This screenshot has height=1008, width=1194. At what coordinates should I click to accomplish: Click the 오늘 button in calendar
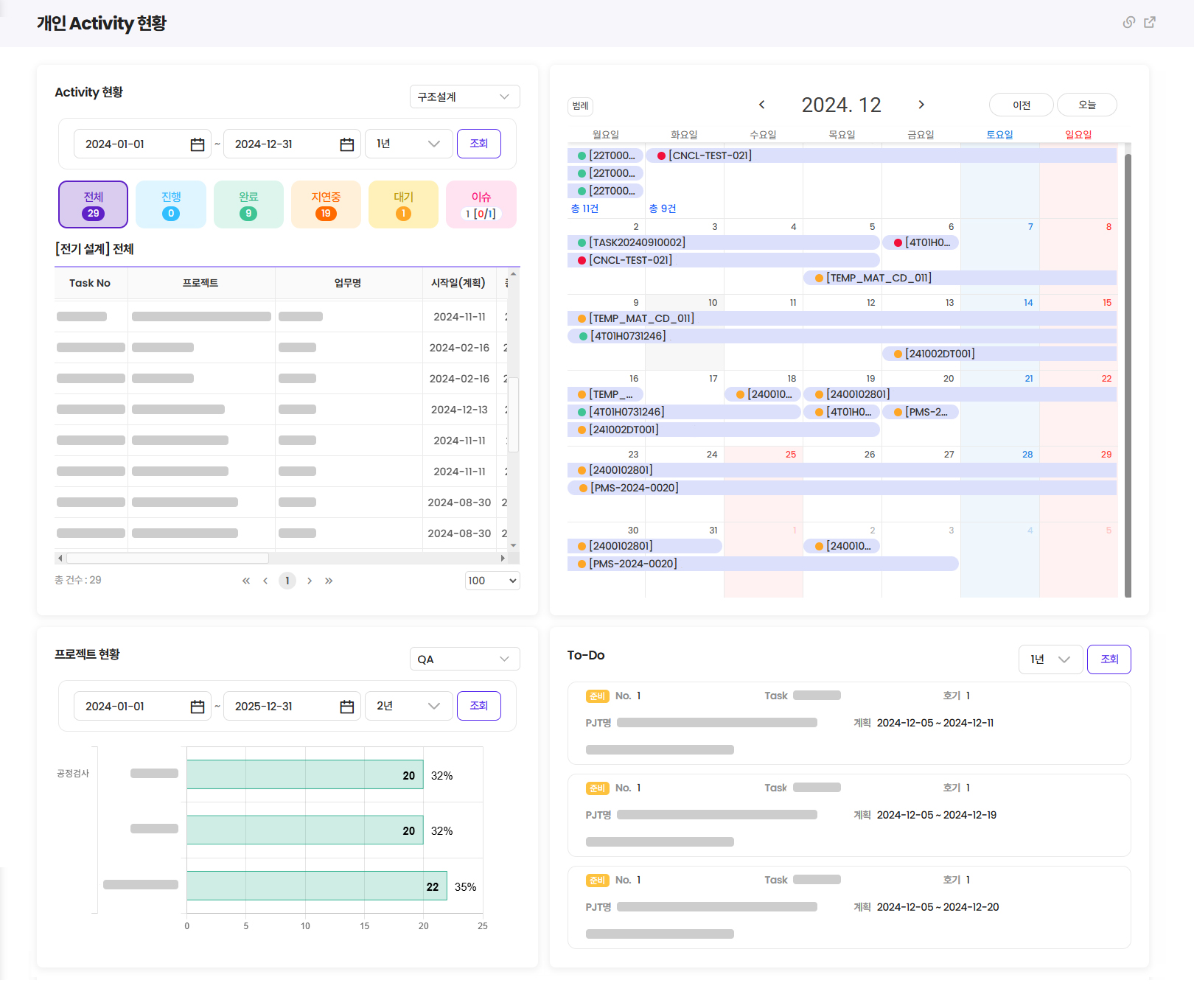[1086, 105]
